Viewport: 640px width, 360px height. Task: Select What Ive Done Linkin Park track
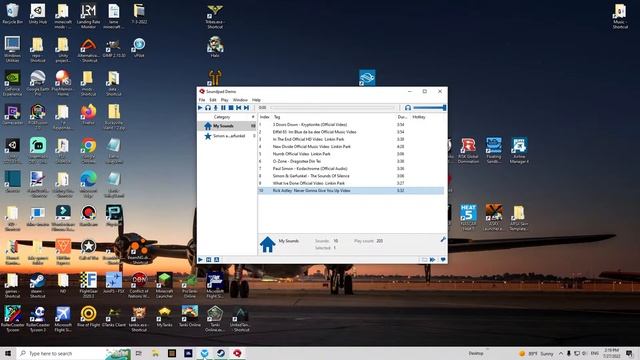351,183
